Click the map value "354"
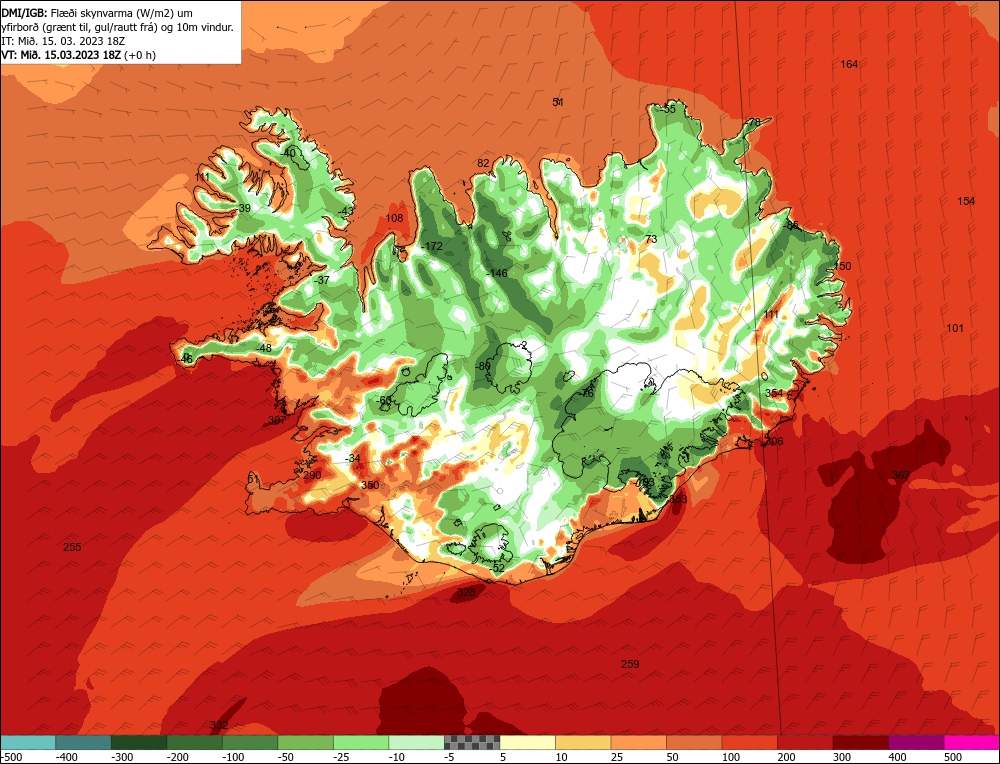Image resolution: width=1000 pixels, height=764 pixels. [774, 393]
